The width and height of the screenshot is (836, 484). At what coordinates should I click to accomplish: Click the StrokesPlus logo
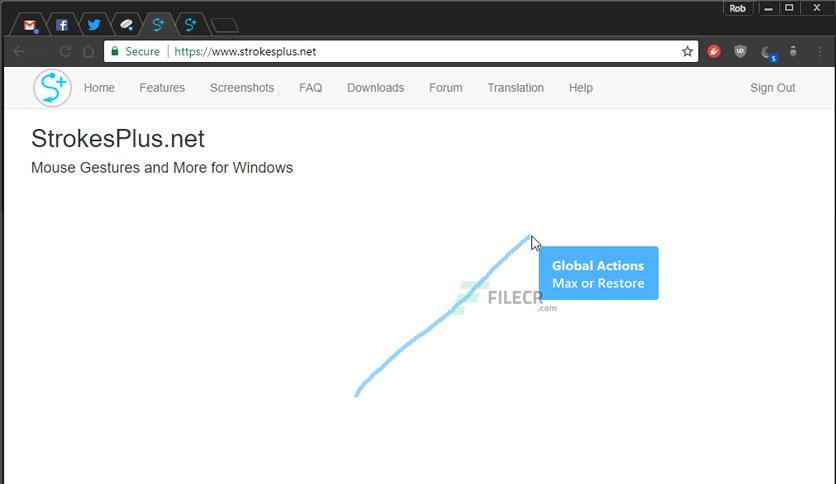click(52, 88)
